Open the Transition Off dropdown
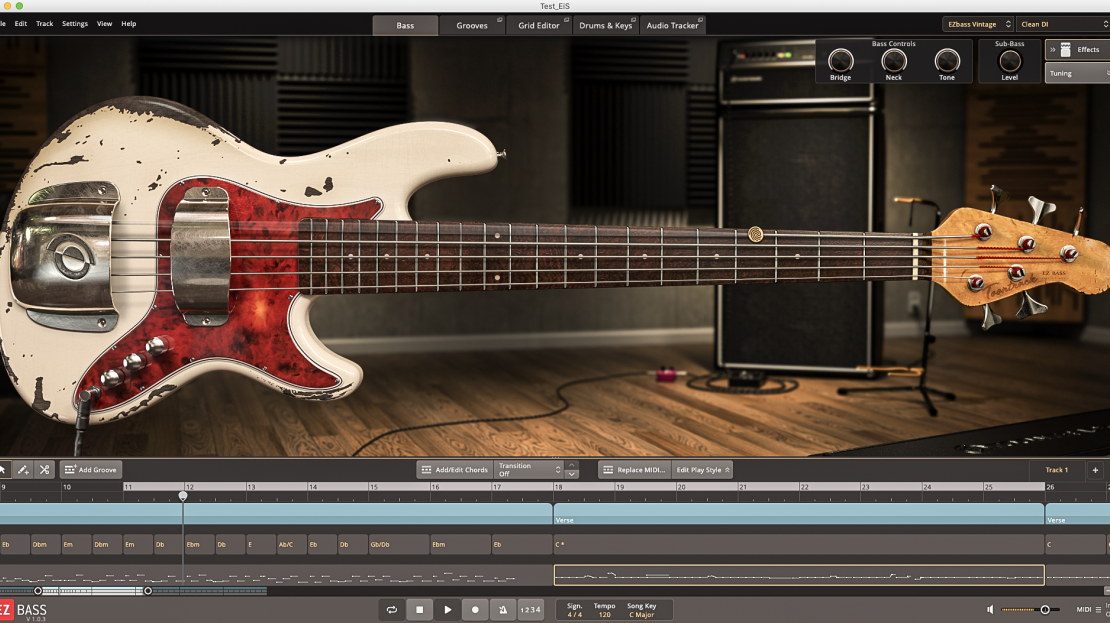 529,469
